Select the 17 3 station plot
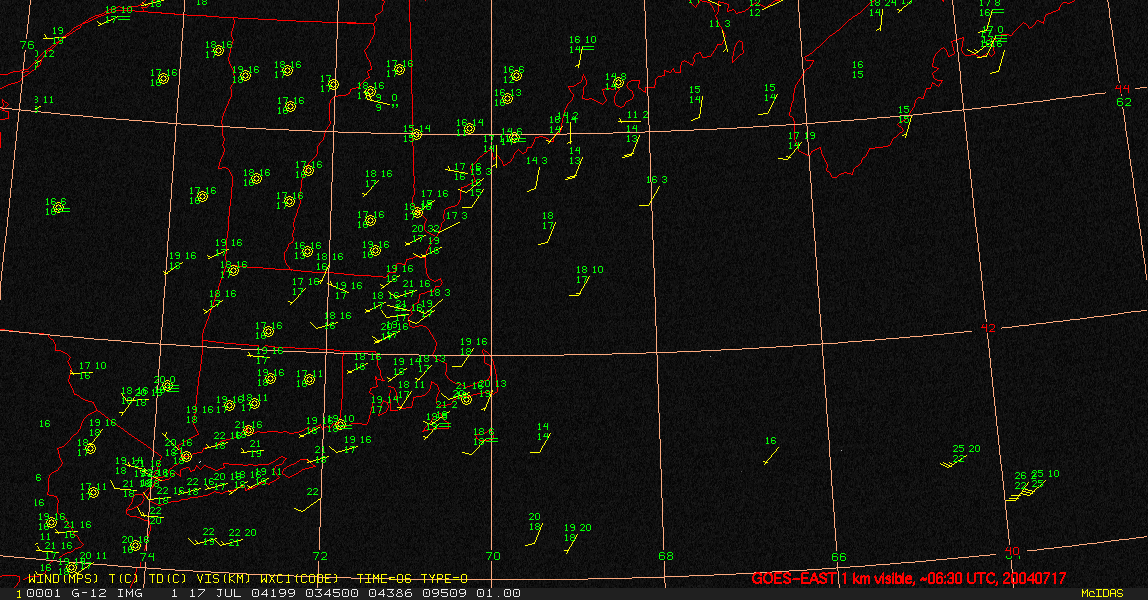1148x600 pixels. [457, 215]
